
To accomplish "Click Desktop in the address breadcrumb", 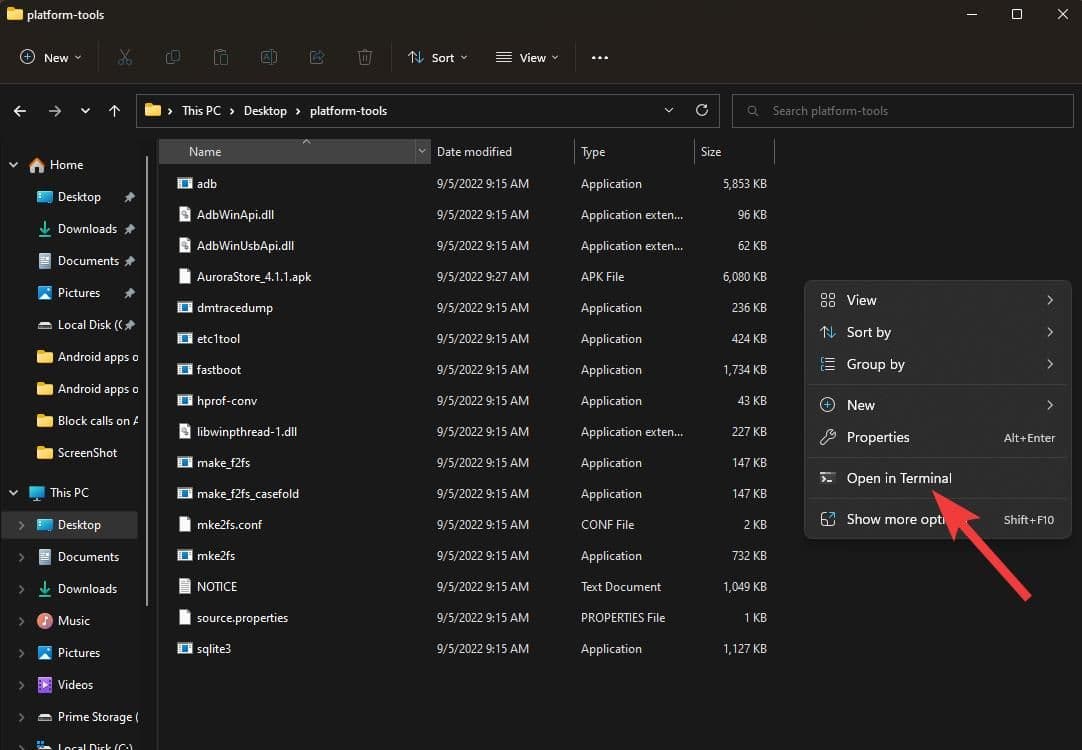I will point(265,111).
